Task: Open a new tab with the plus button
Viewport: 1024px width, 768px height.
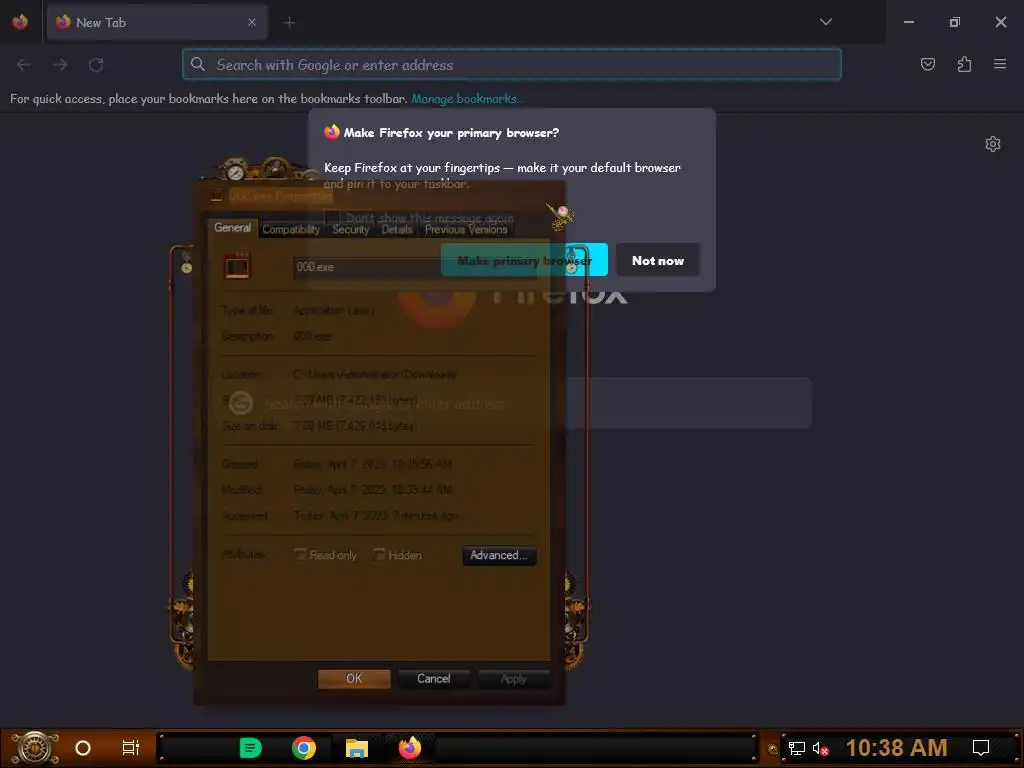Action: (x=289, y=23)
